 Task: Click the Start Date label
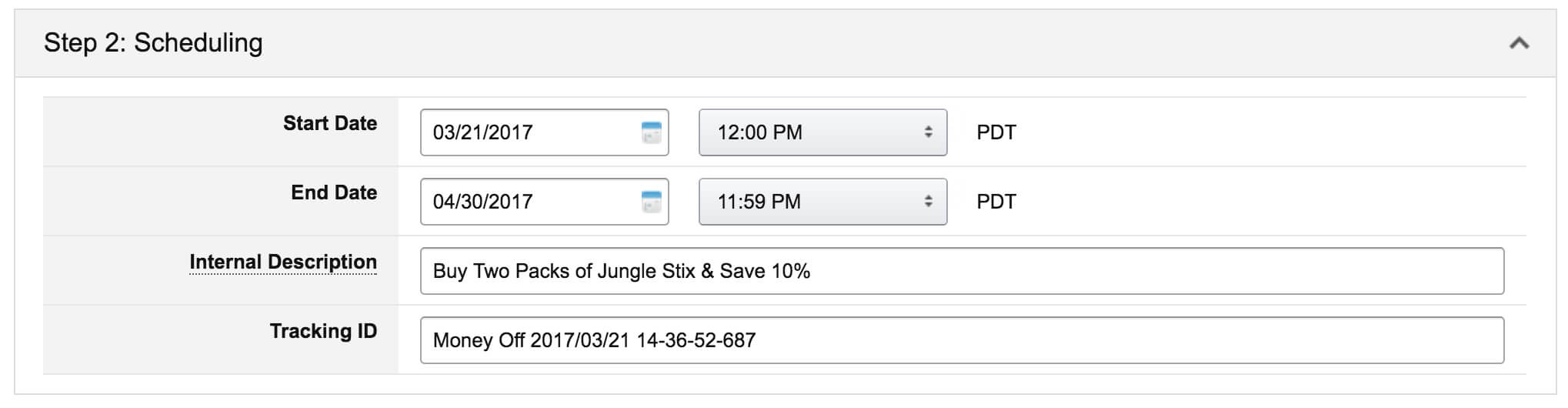click(330, 123)
